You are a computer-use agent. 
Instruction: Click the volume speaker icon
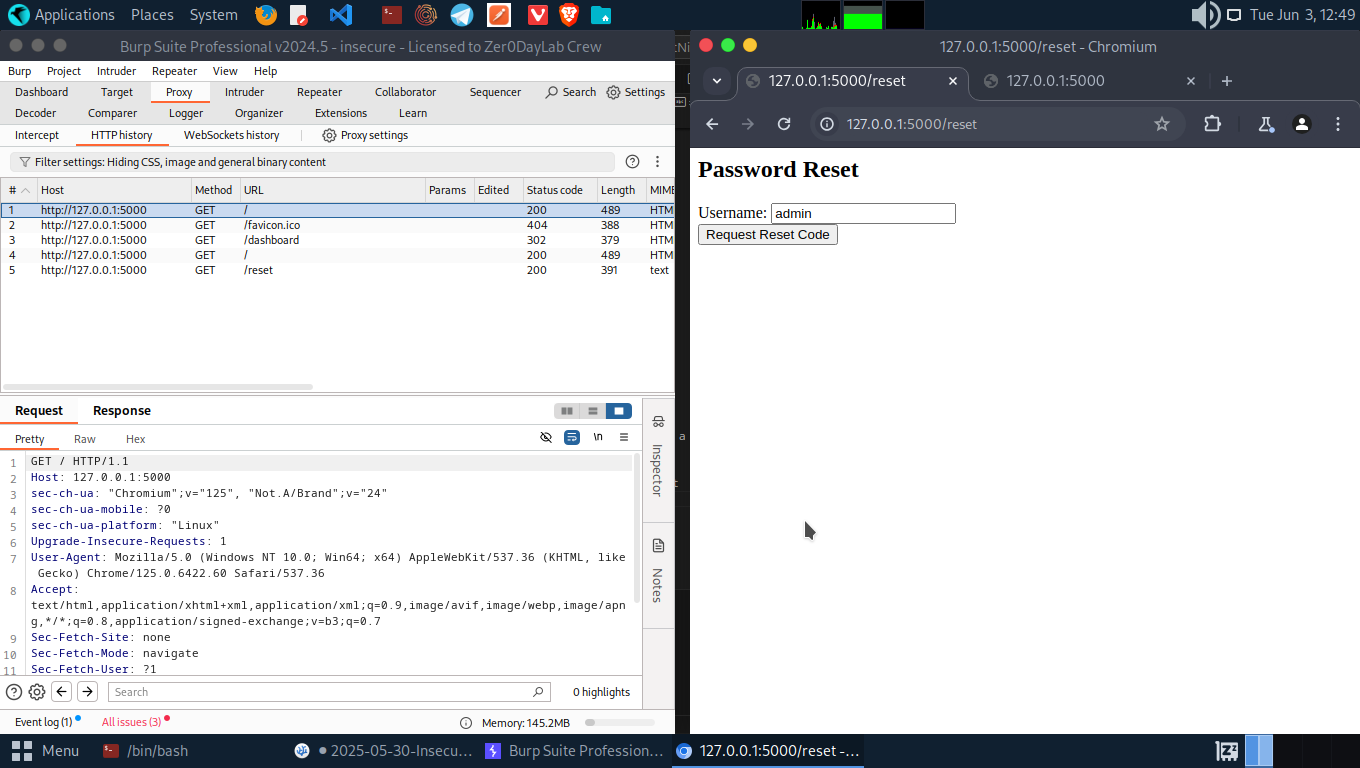tap(1205, 15)
